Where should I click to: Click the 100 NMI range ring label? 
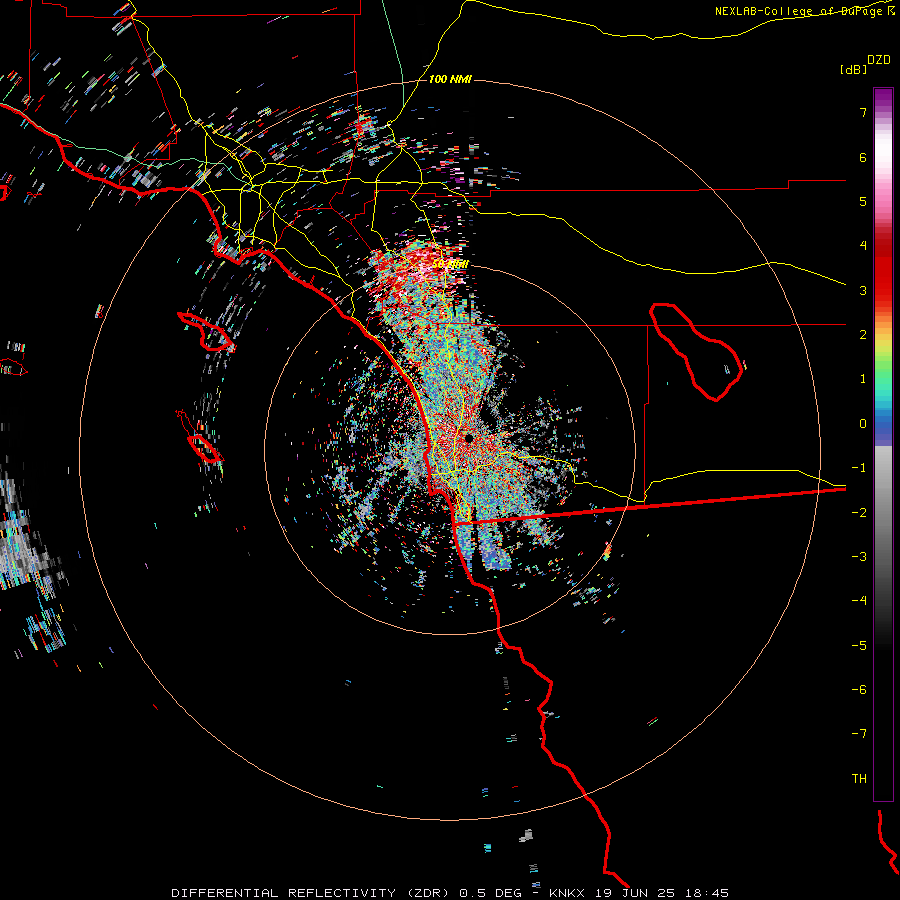pos(450,79)
